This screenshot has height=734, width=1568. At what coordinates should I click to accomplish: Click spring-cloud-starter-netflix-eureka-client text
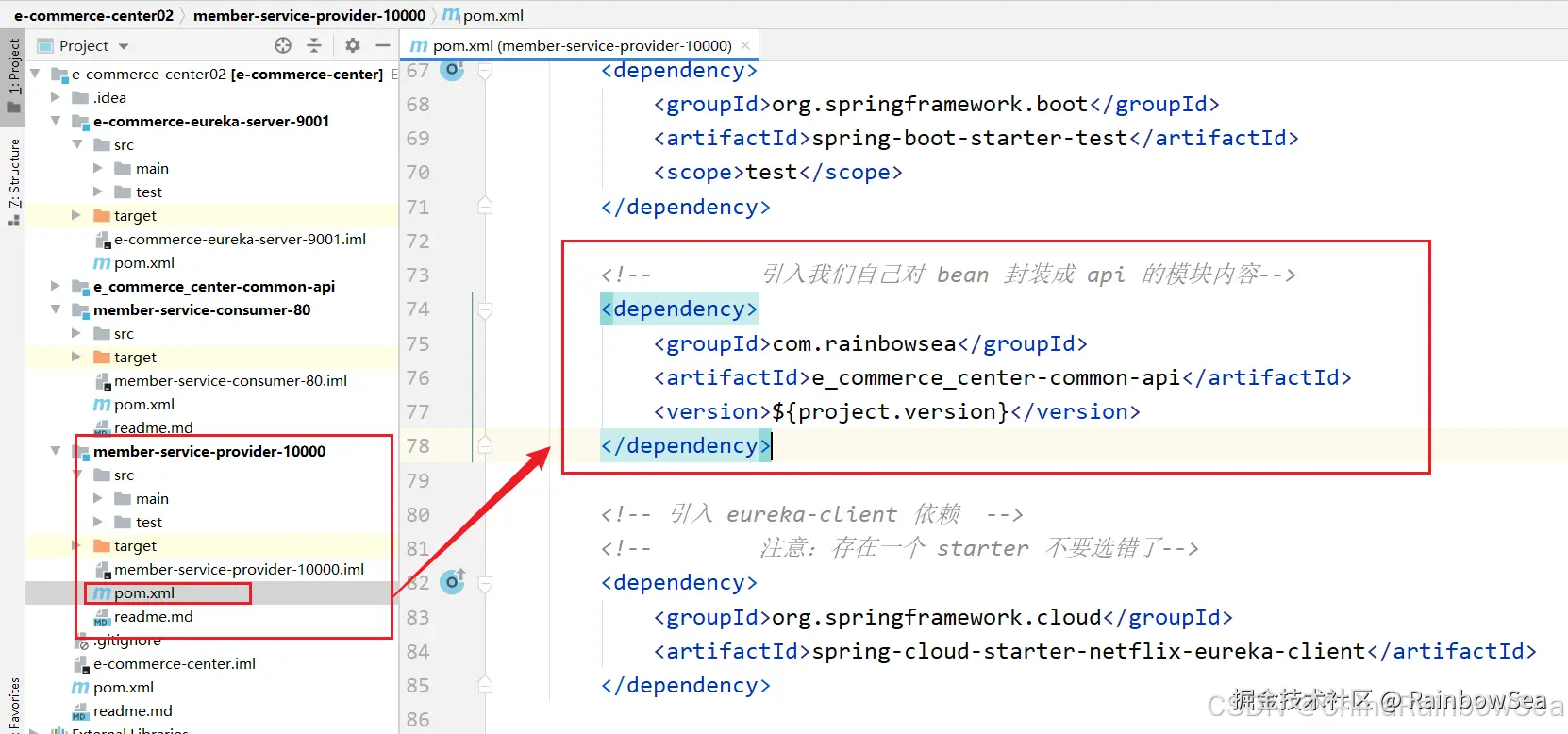[1089, 651]
